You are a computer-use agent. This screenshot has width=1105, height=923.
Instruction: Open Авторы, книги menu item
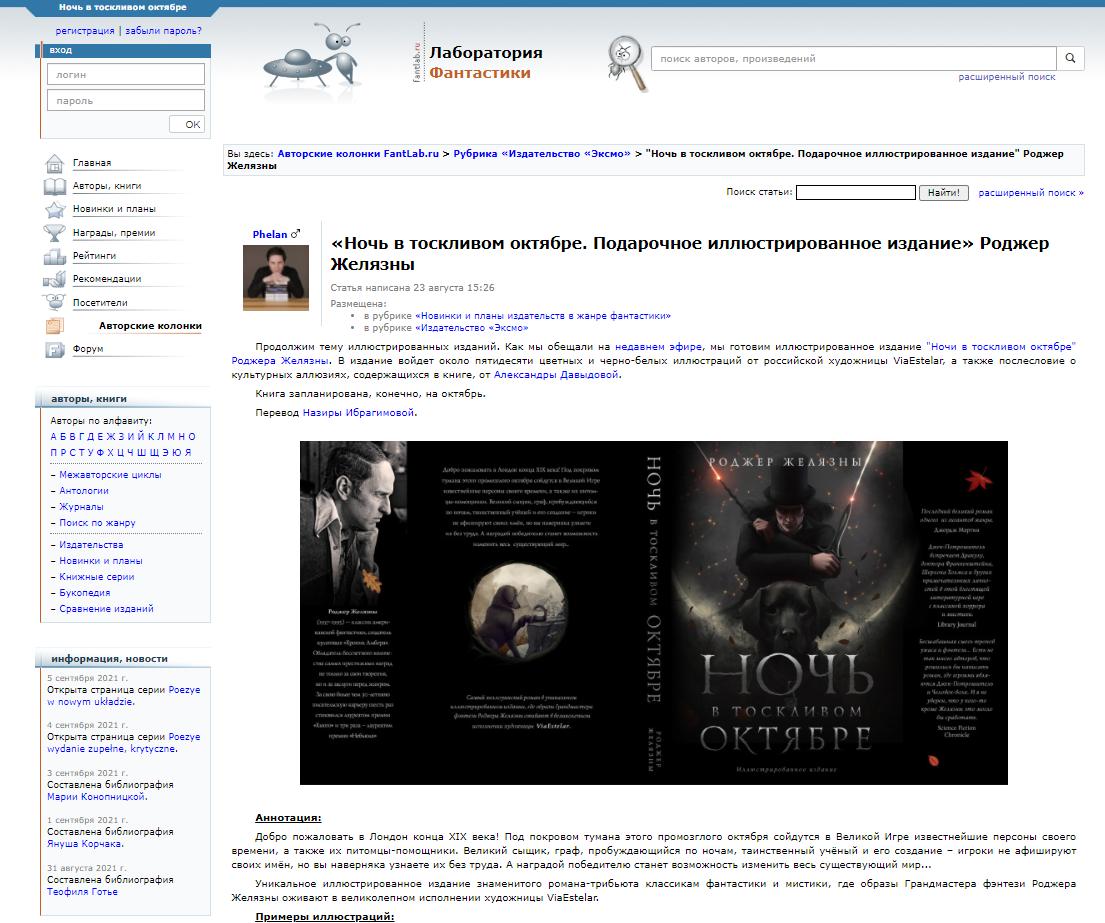[x=107, y=186]
